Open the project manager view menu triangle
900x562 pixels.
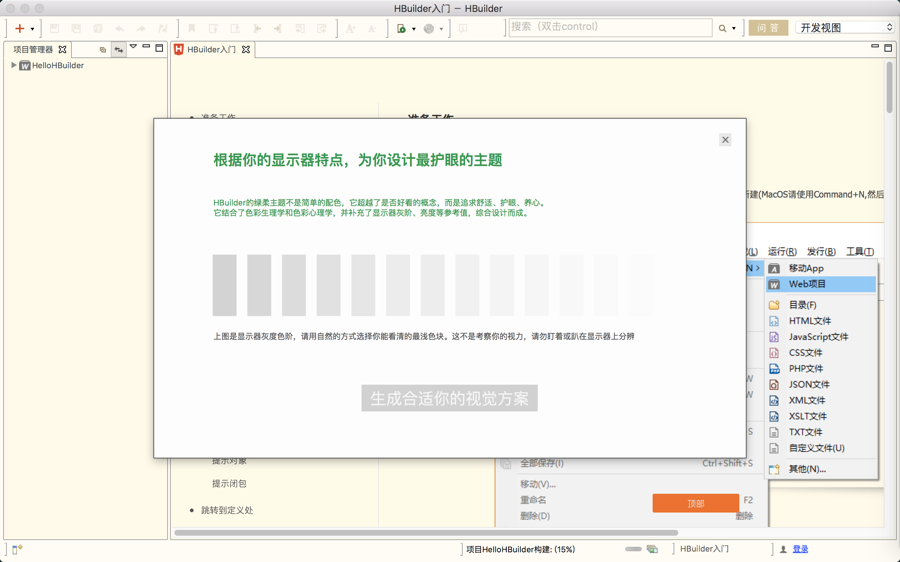tap(133, 47)
